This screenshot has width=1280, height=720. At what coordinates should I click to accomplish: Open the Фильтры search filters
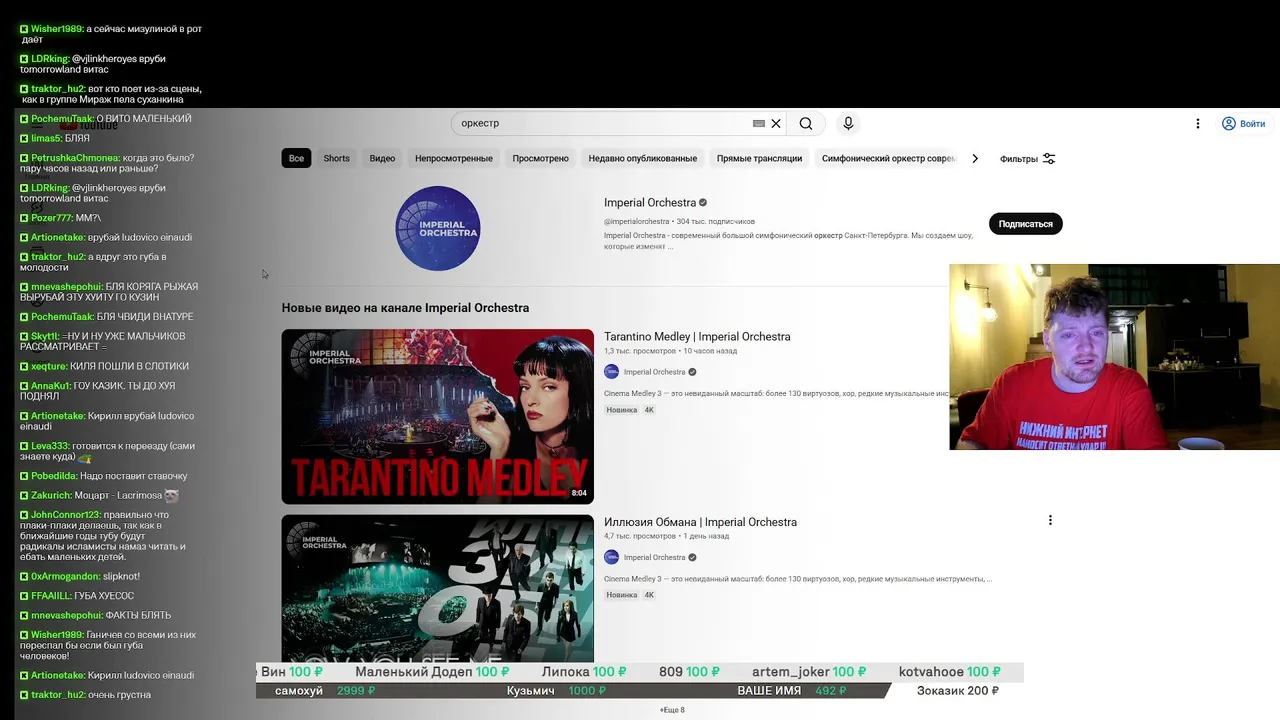[x=1027, y=159]
